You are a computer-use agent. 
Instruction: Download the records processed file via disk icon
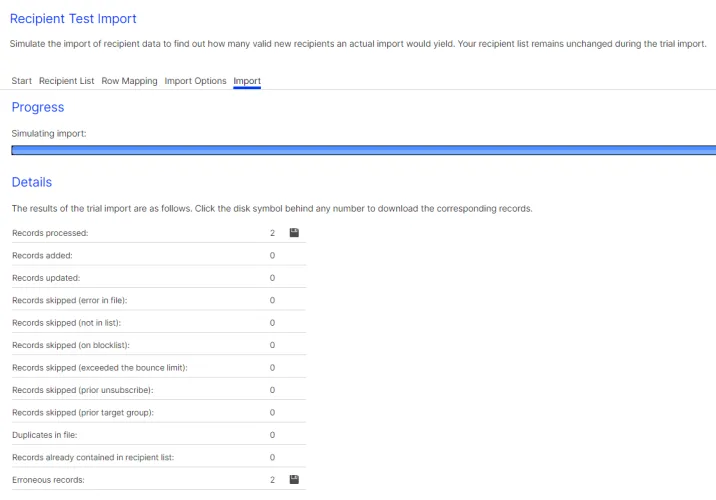(294, 233)
